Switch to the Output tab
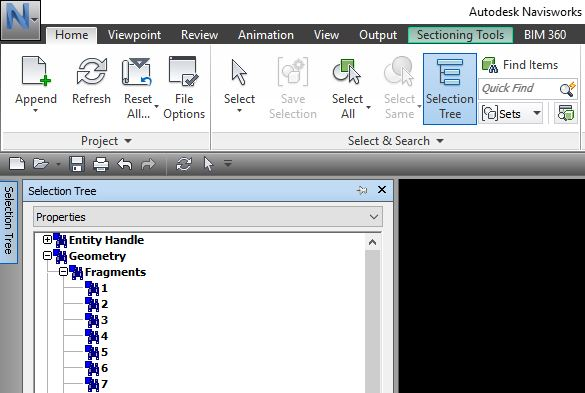This screenshot has height=393, width=585. pyautogui.click(x=378, y=35)
